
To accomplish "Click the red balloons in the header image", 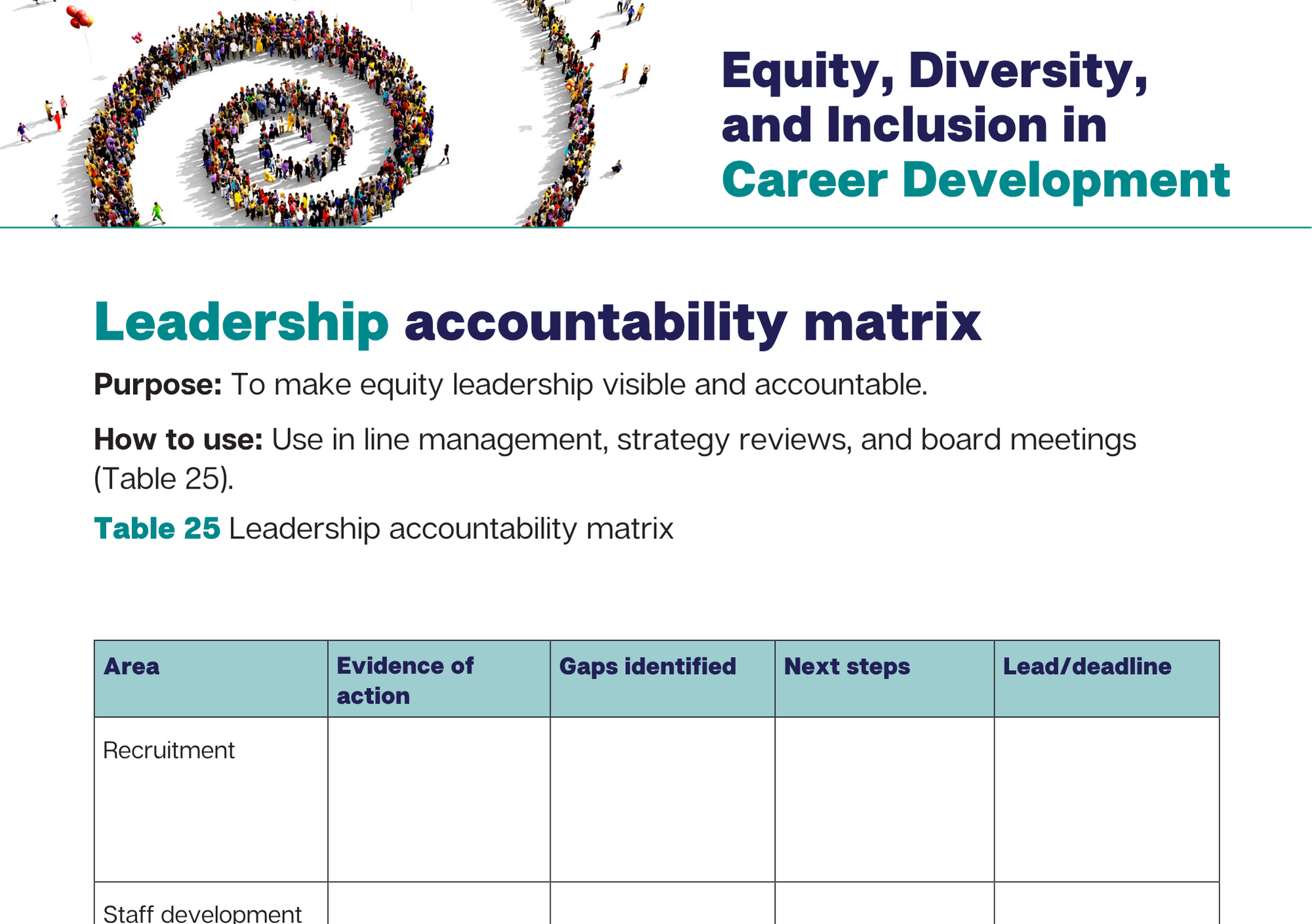I will point(80,17).
